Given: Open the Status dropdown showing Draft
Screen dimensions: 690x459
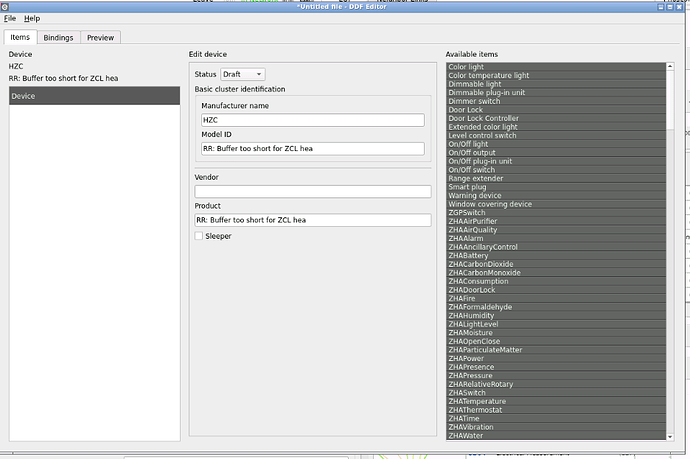Looking at the screenshot, I should [x=242, y=74].
